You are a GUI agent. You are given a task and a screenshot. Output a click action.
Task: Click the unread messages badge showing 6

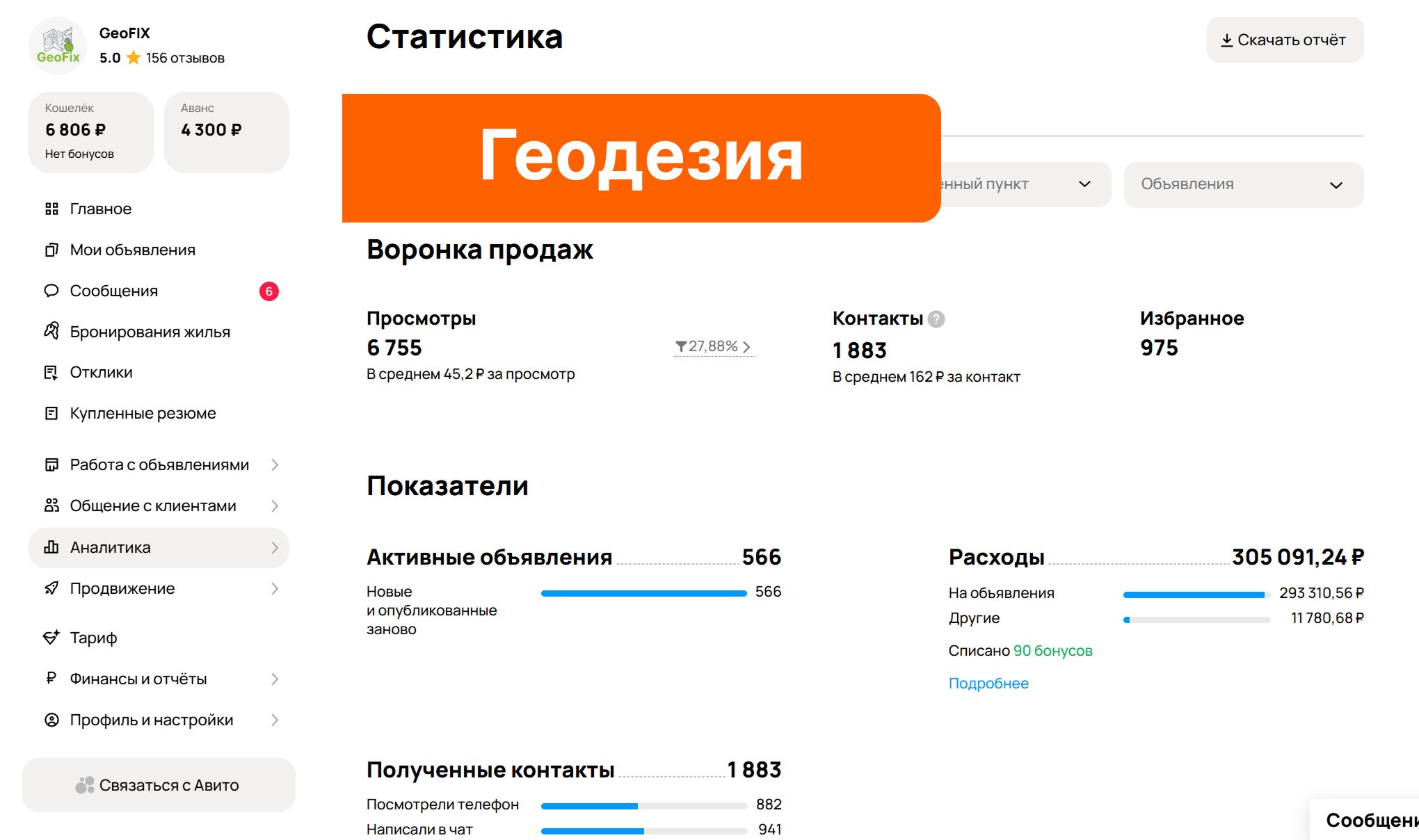coord(268,291)
